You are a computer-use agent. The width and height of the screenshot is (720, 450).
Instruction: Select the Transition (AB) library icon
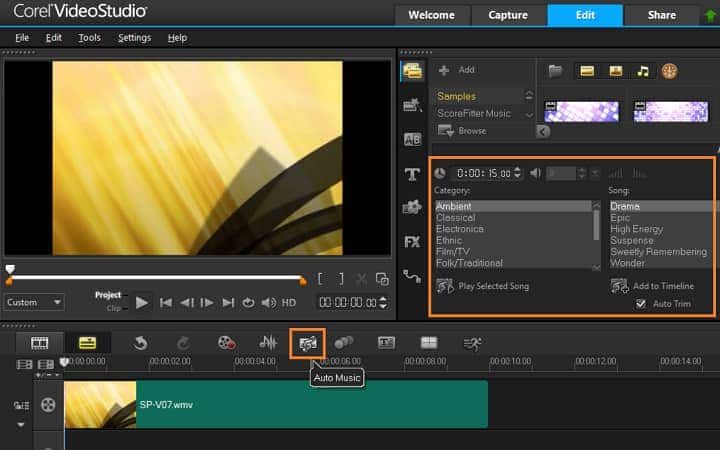(412, 139)
